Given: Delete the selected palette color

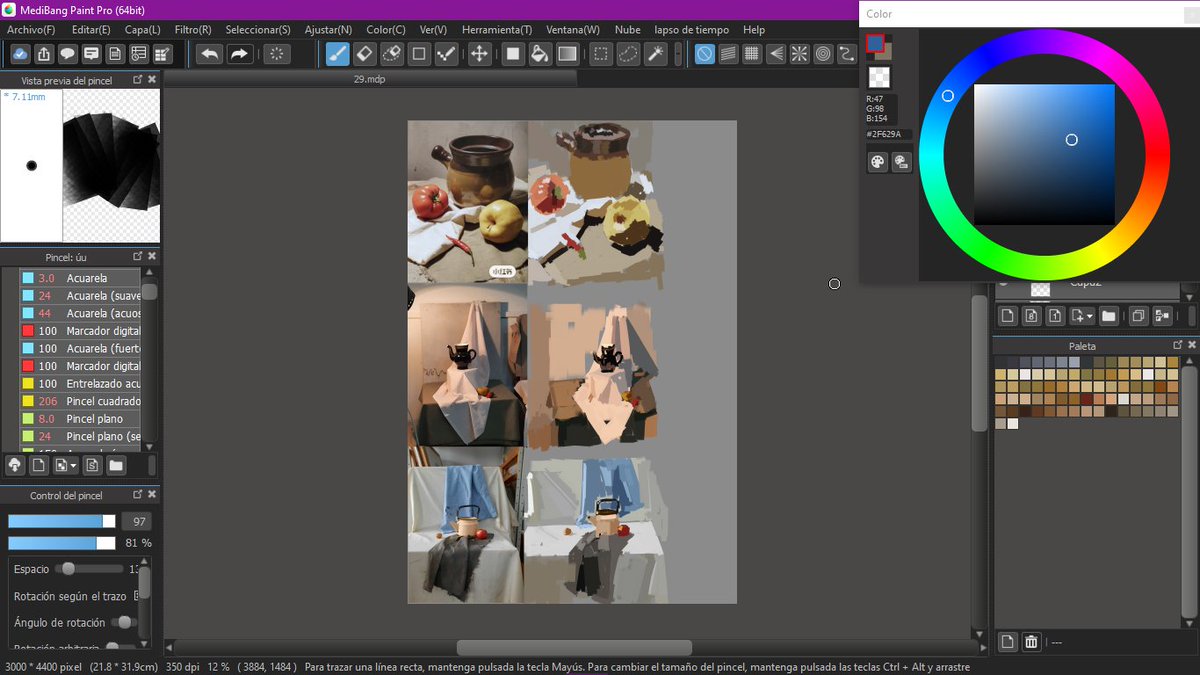Looking at the screenshot, I should tap(1032, 642).
